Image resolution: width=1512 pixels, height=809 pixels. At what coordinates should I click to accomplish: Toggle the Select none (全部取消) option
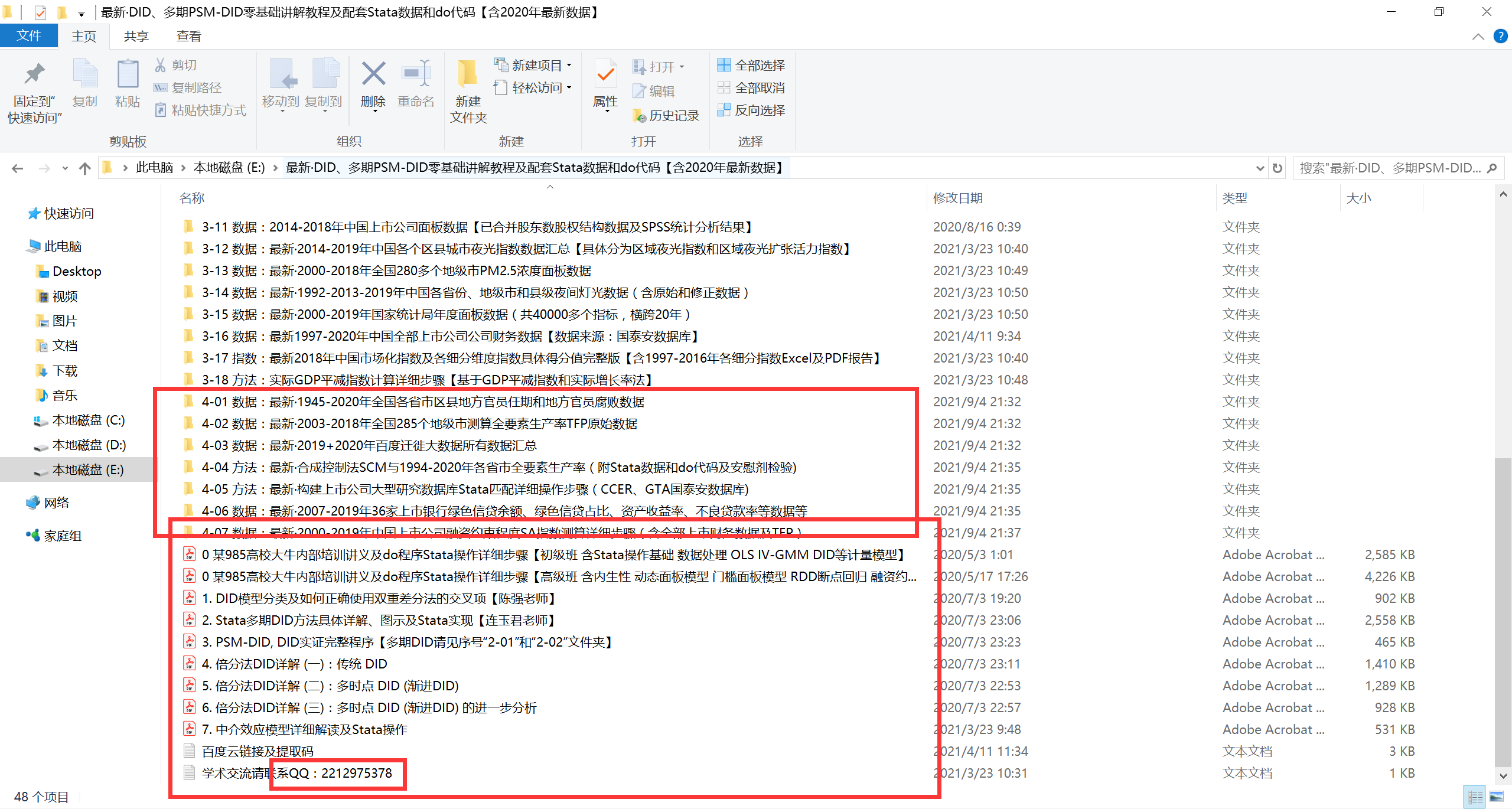(x=751, y=88)
